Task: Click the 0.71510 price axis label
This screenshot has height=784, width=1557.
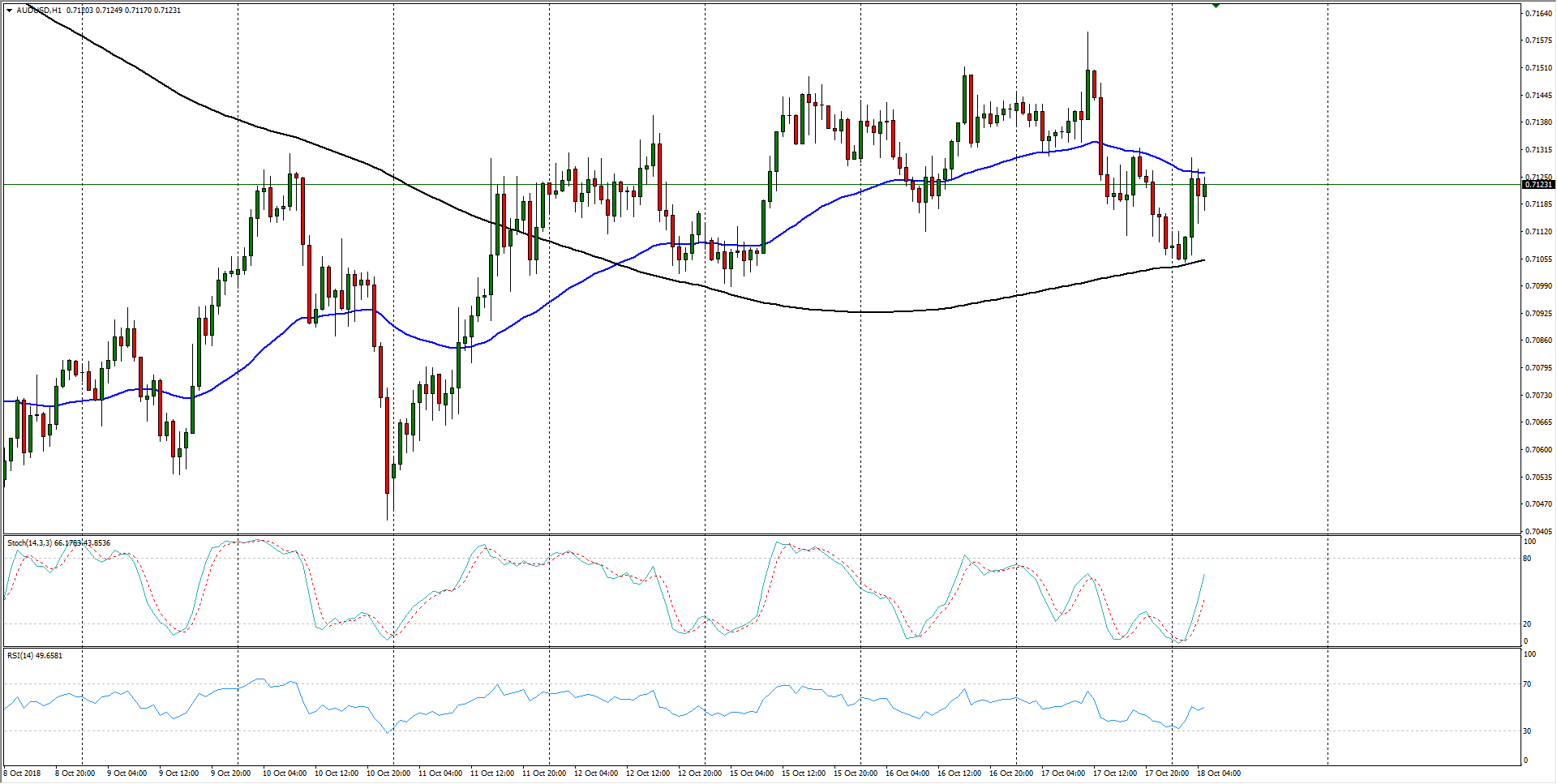Action: pyautogui.click(x=1538, y=68)
